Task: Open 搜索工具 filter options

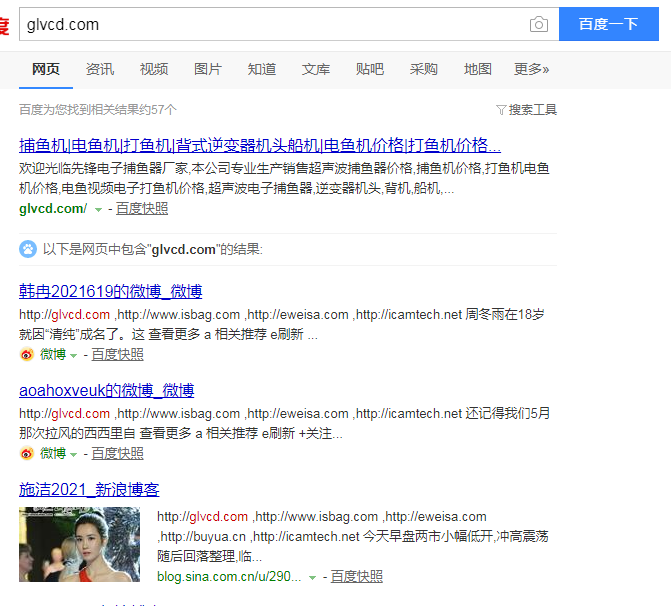Action: point(532,110)
